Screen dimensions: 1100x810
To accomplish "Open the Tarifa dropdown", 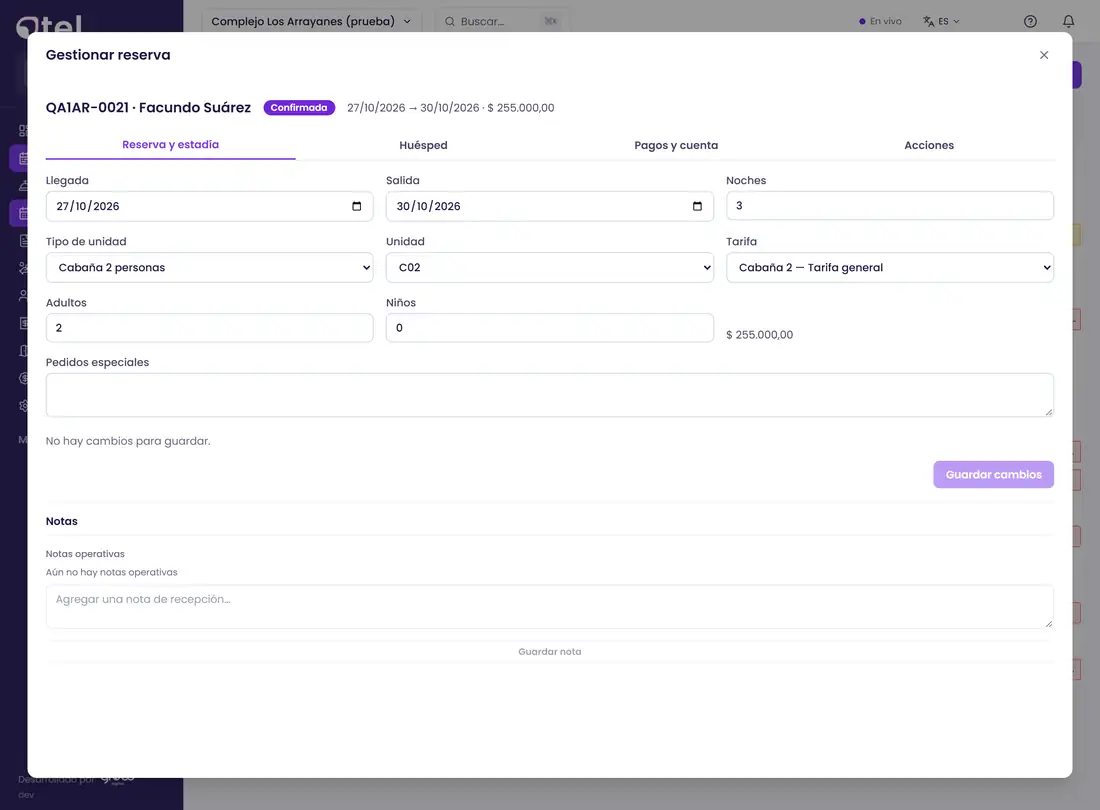I will pyautogui.click(x=890, y=267).
